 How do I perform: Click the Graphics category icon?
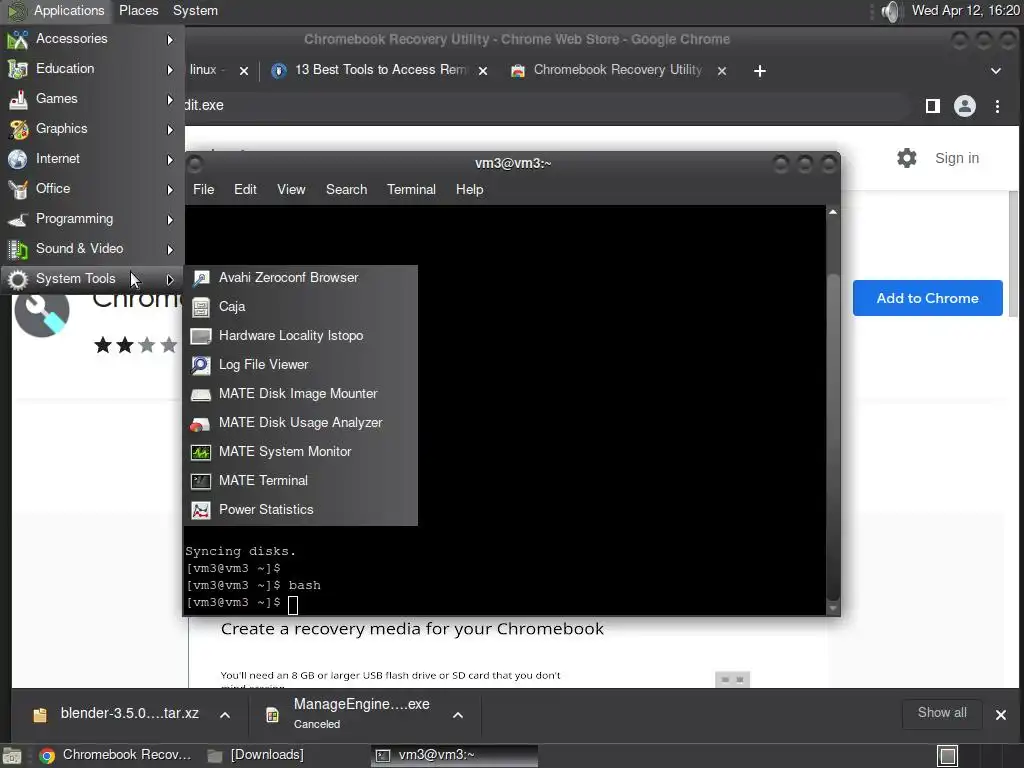click(18, 129)
